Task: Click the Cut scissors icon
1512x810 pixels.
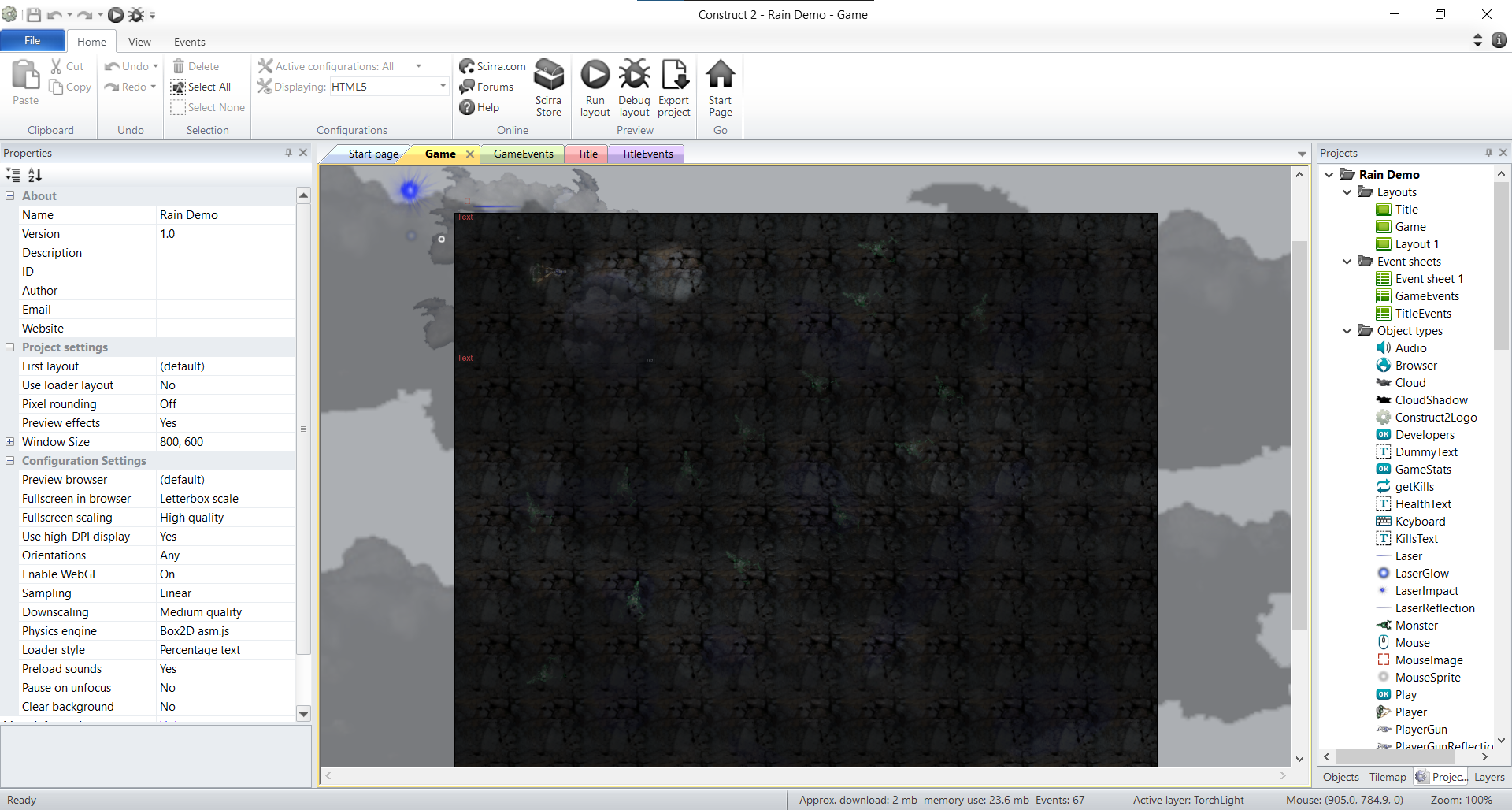Action: (57, 66)
